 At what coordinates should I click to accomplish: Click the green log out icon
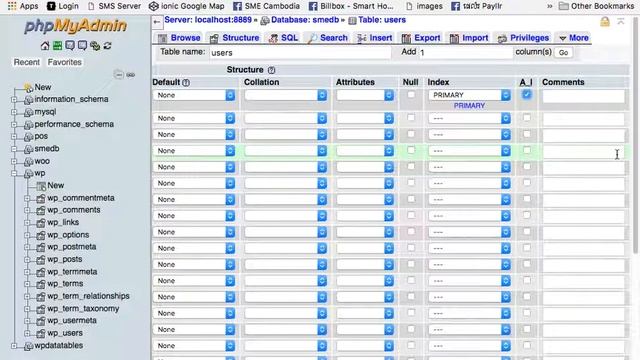click(58, 46)
